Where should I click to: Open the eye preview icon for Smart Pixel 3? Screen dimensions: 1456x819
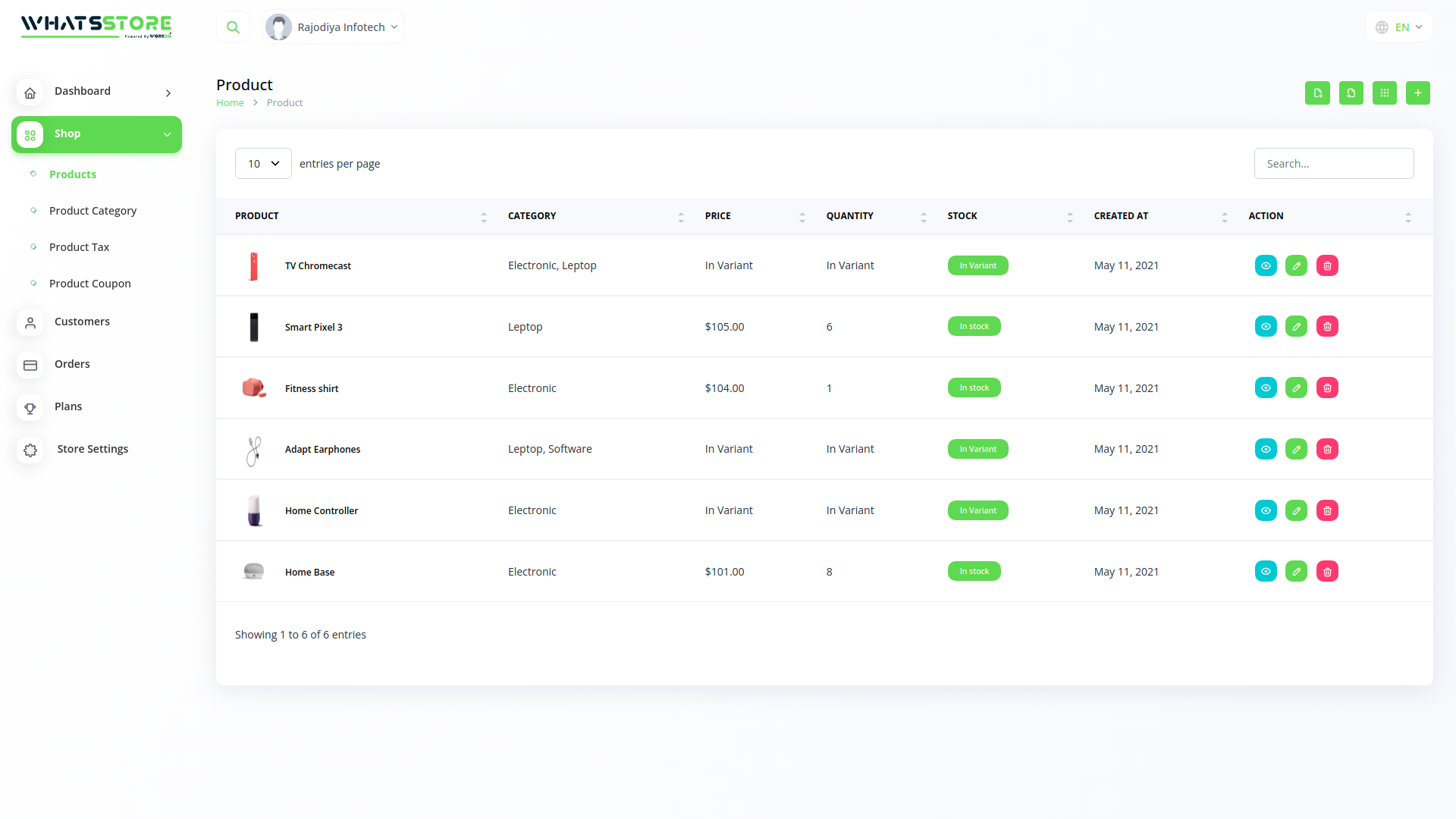click(1266, 326)
